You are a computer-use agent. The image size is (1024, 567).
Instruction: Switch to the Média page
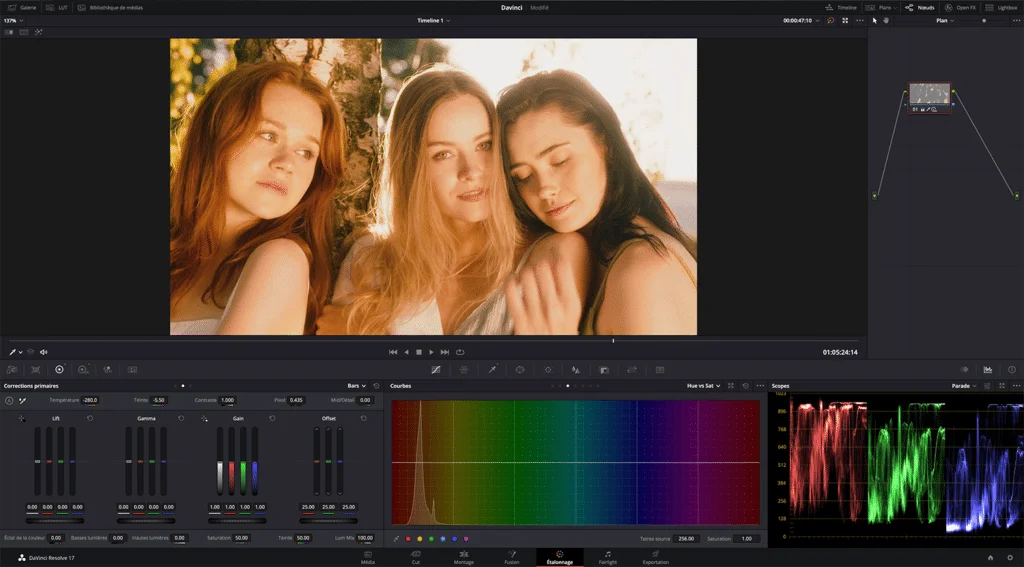[x=368, y=557]
